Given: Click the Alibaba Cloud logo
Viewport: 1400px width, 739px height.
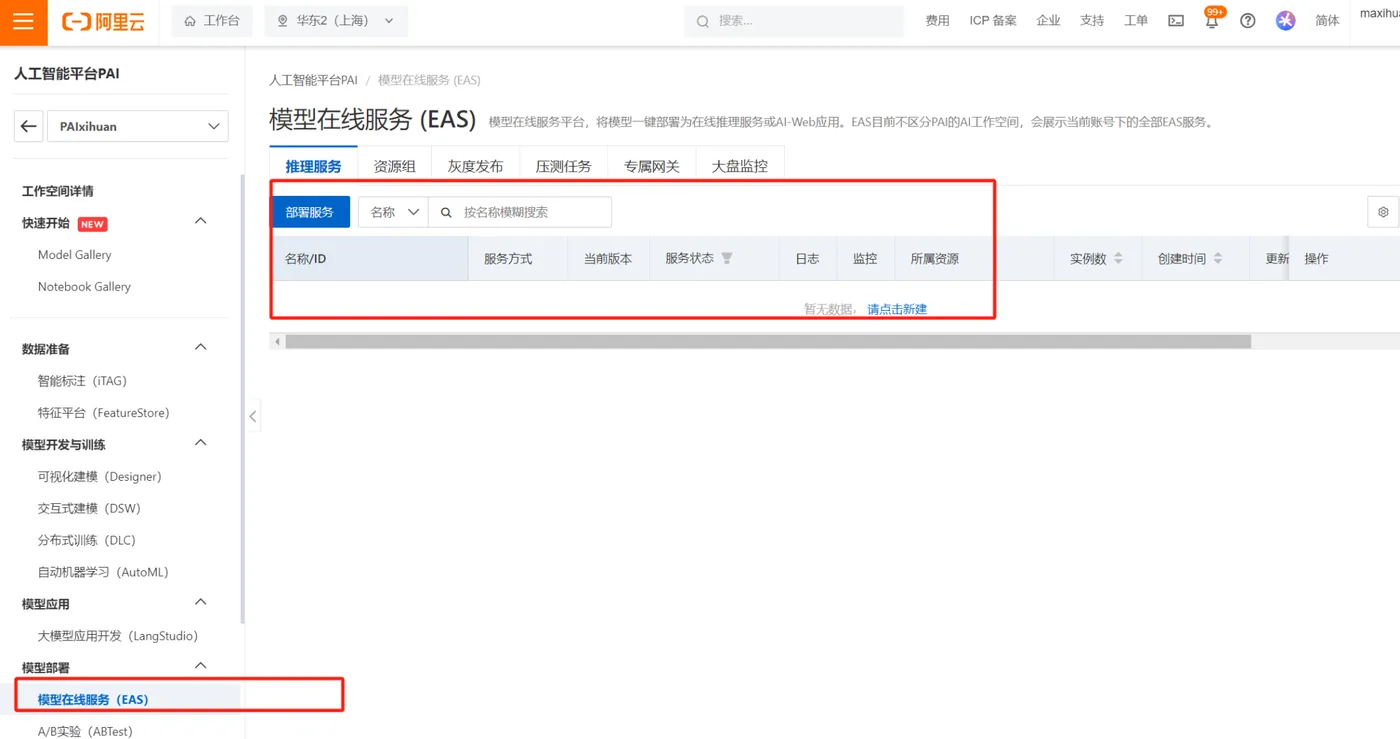Looking at the screenshot, I should [x=103, y=21].
